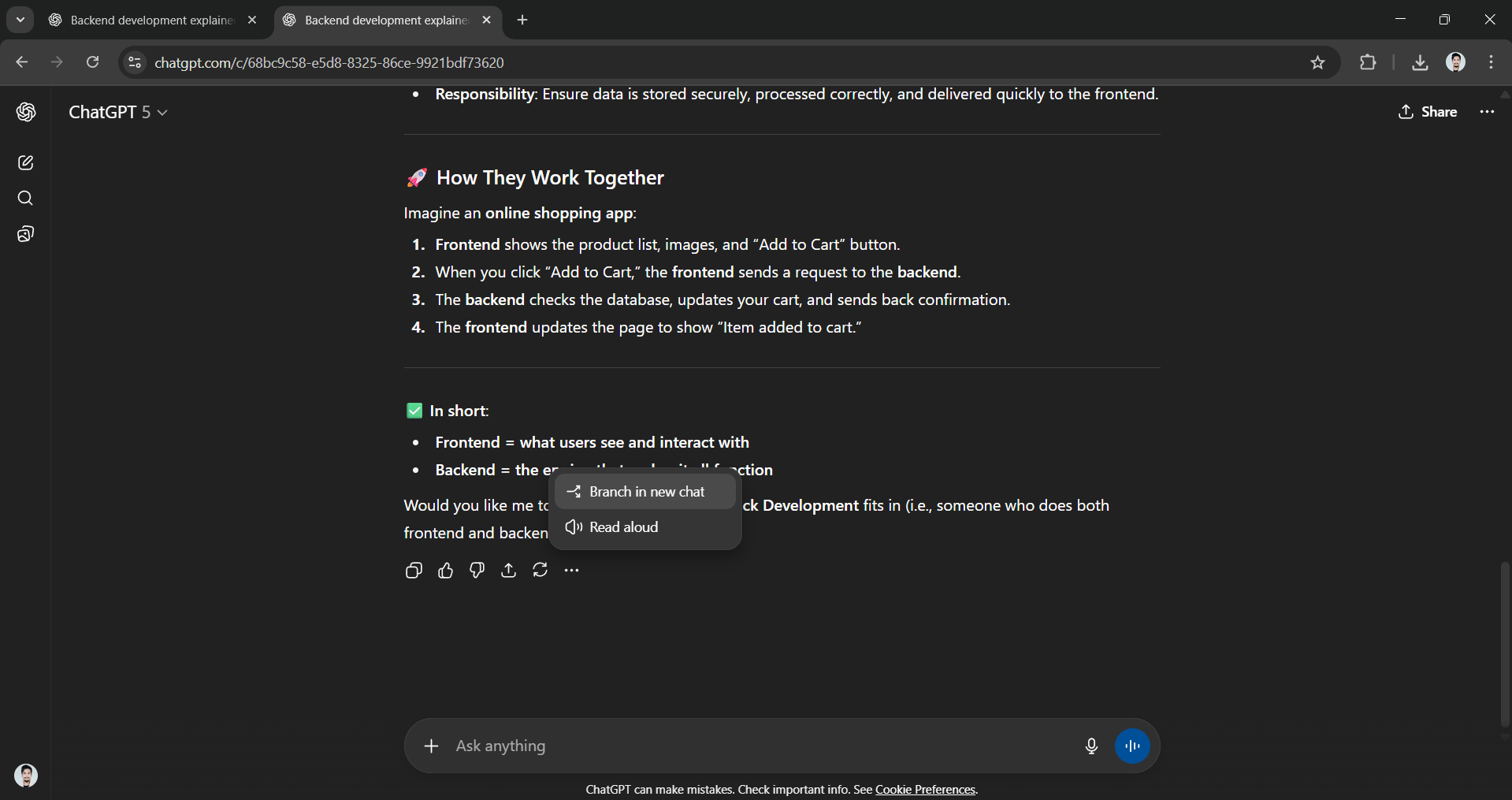Click the Share button

(1428, 112)
